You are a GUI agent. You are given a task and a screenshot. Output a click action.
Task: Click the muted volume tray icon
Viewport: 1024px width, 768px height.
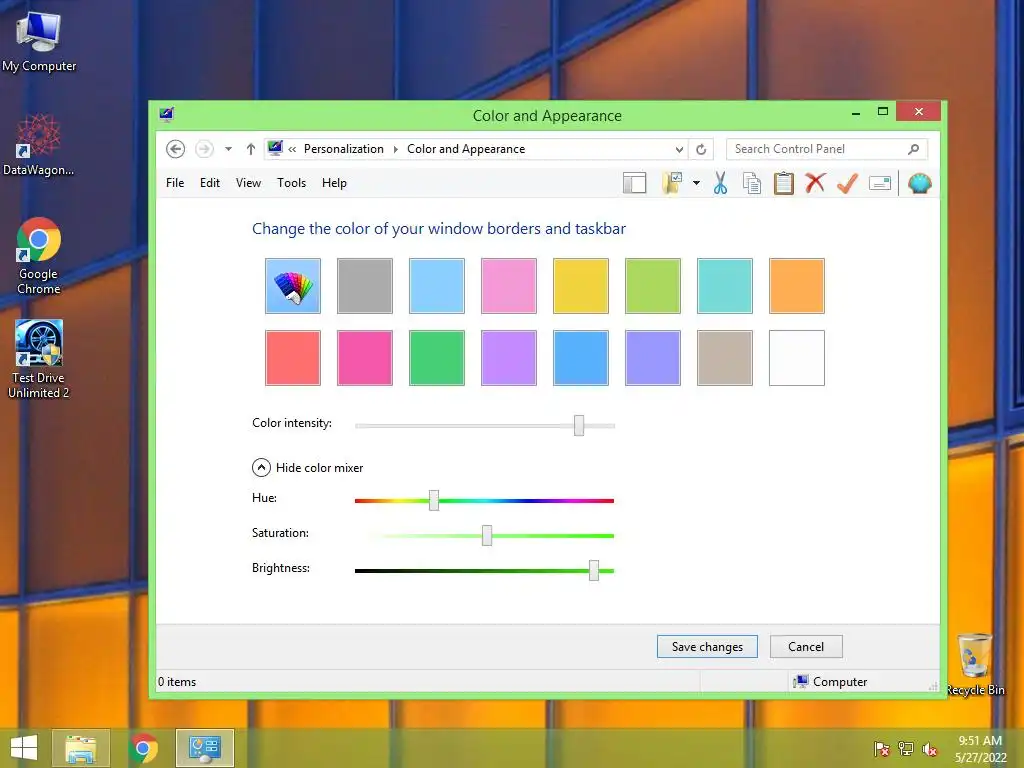[930, 749]
